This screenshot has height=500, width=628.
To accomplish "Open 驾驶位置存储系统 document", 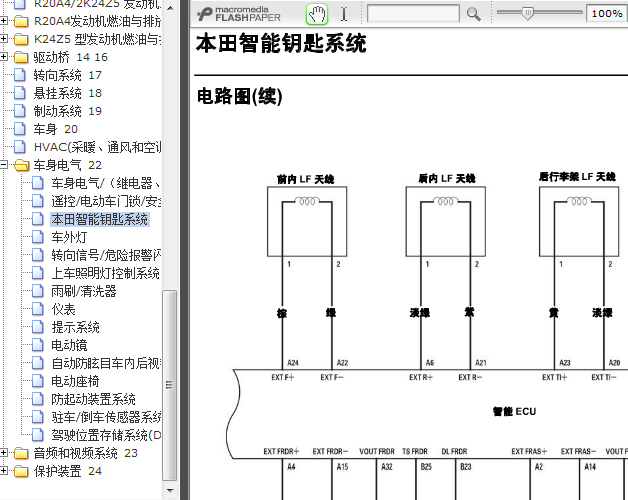I will tap(106, 435).
